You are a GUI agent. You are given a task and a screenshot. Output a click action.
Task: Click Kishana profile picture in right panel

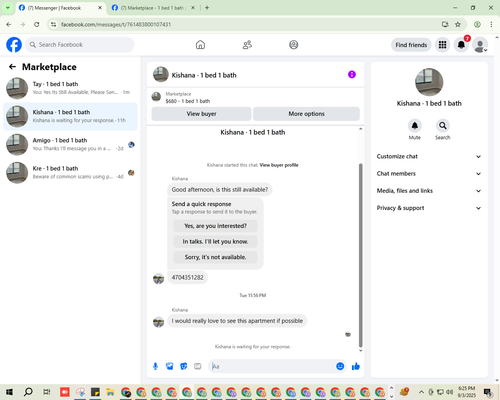click(429, 82)
